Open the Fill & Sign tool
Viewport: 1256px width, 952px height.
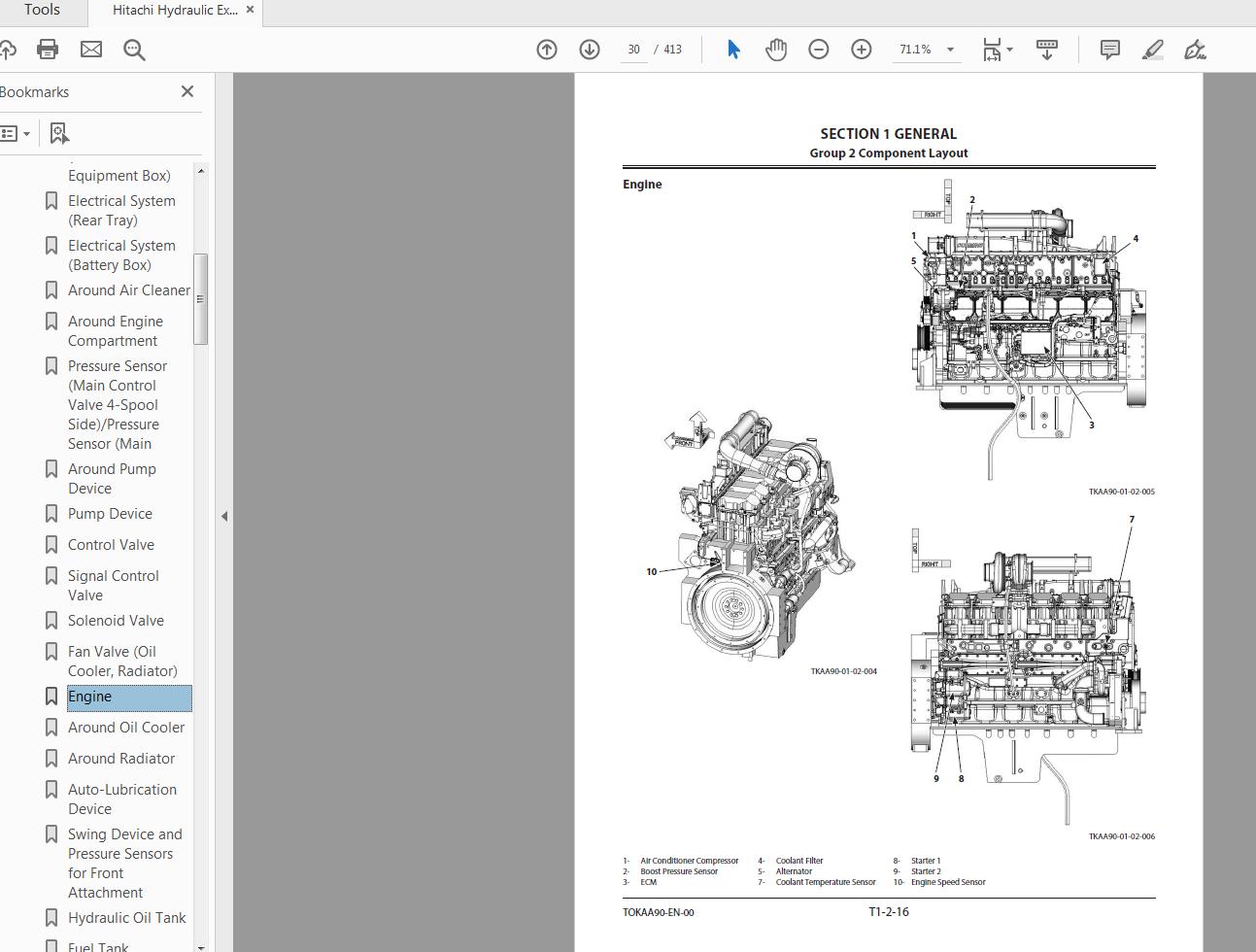pos(1195,50)
